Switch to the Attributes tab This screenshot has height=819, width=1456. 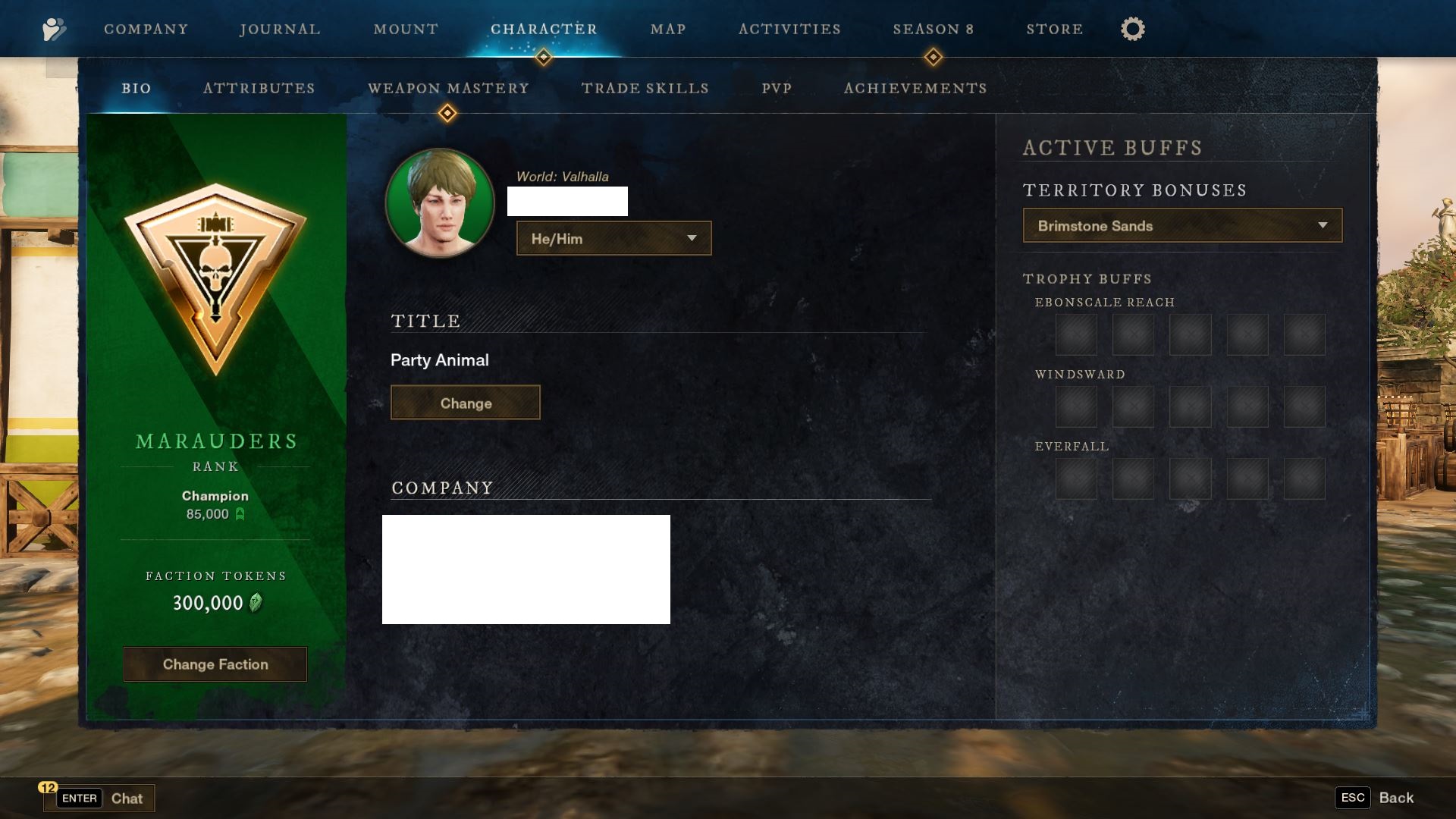point(259,88)
